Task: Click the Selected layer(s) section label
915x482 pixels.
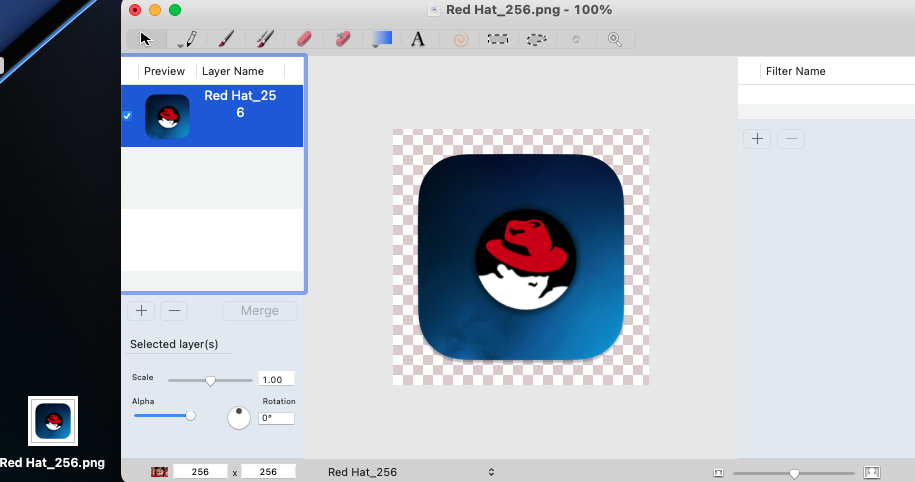Action: (x=174, y=344)
